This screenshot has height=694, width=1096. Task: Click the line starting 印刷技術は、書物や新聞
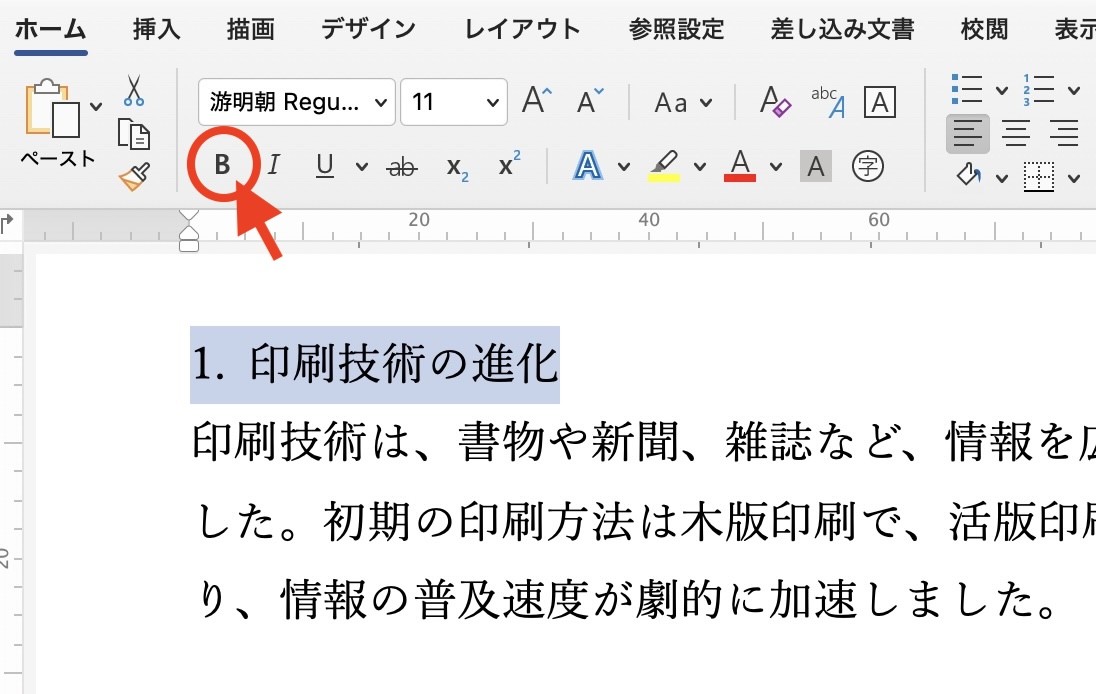point(643,442)
